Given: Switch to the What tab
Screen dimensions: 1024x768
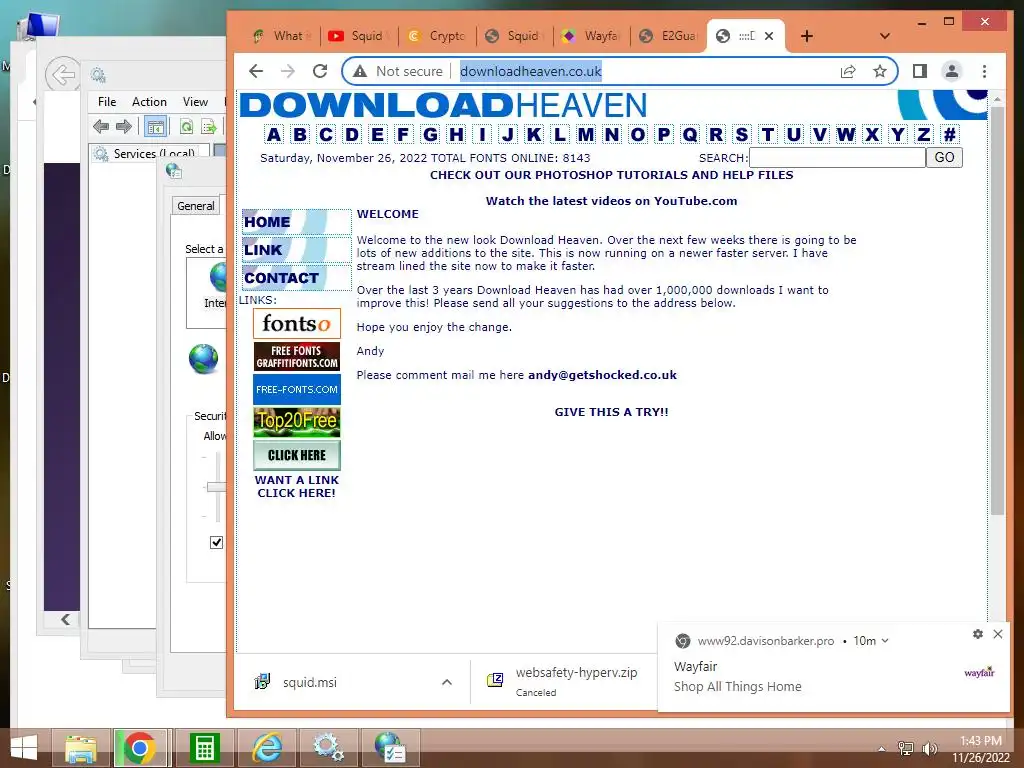Looking at the screenshot, I should [282, 36].
